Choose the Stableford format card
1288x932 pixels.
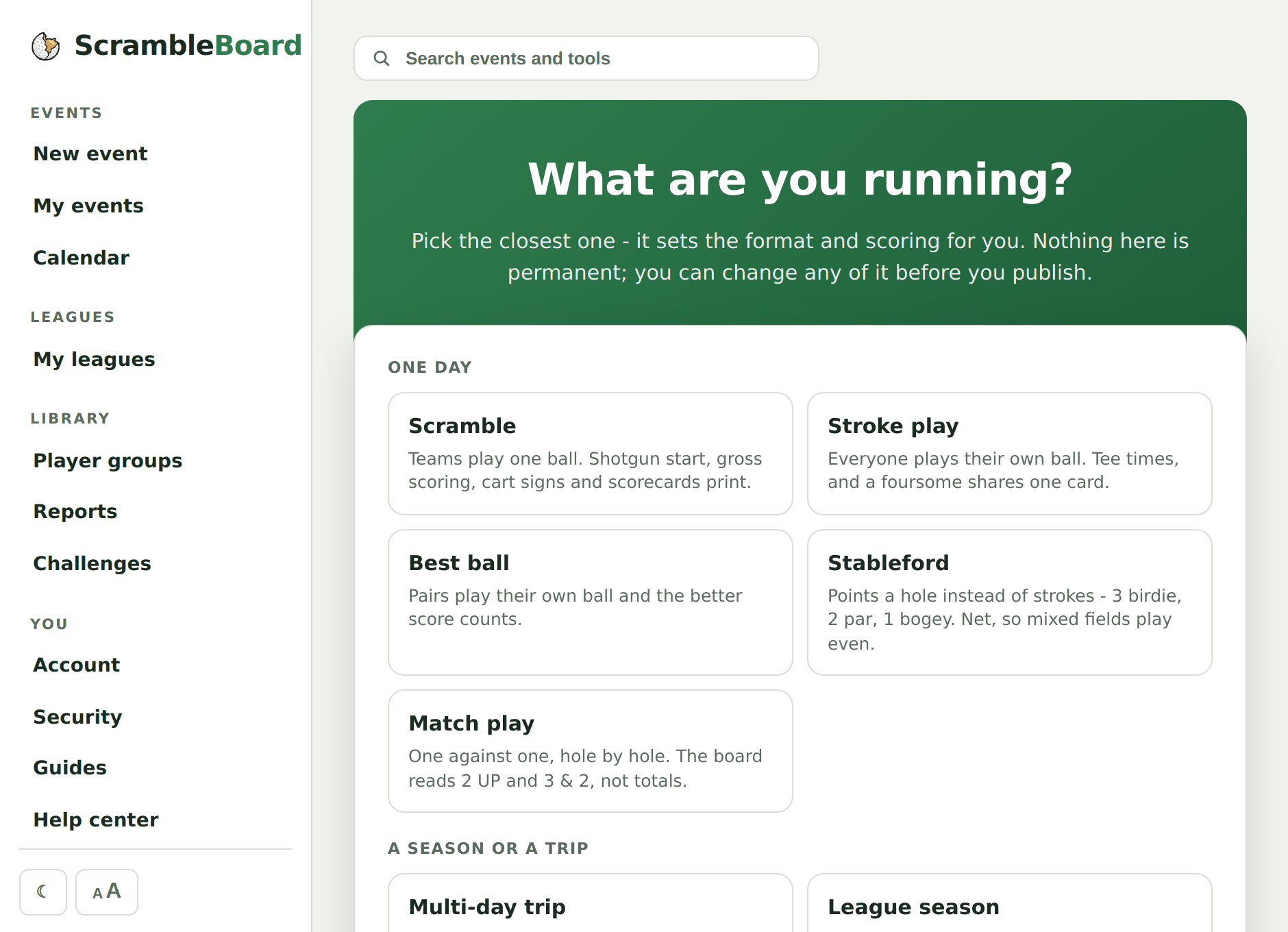point(1010,602)
